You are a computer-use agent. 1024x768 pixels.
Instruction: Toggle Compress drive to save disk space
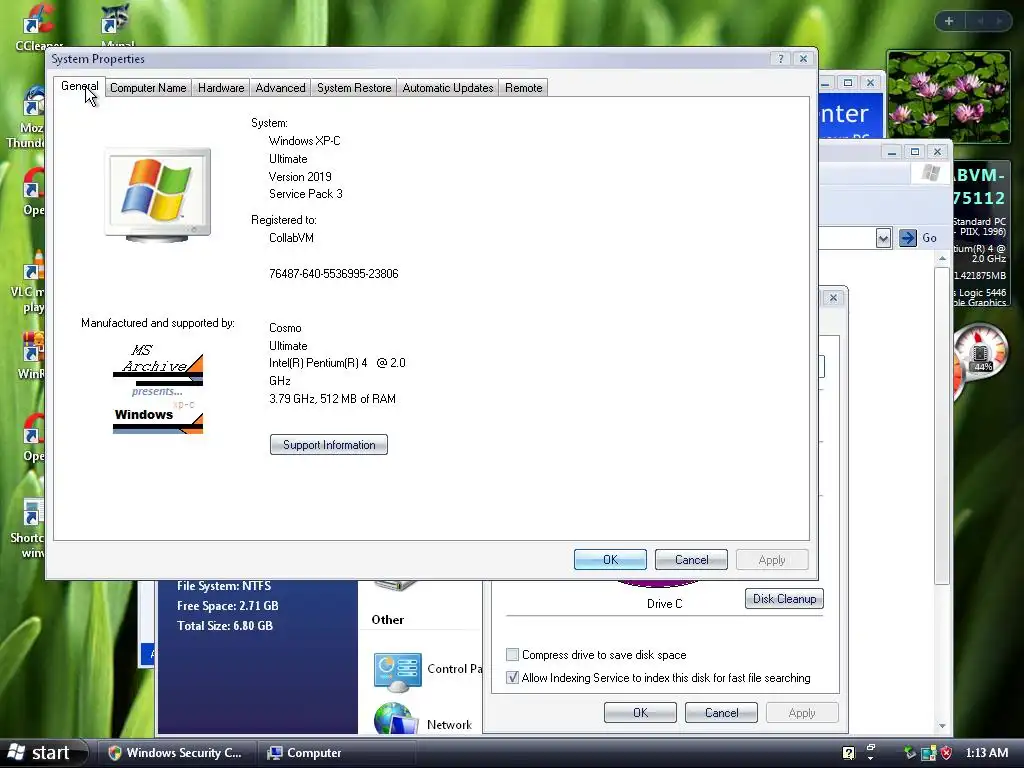[513, 654]
